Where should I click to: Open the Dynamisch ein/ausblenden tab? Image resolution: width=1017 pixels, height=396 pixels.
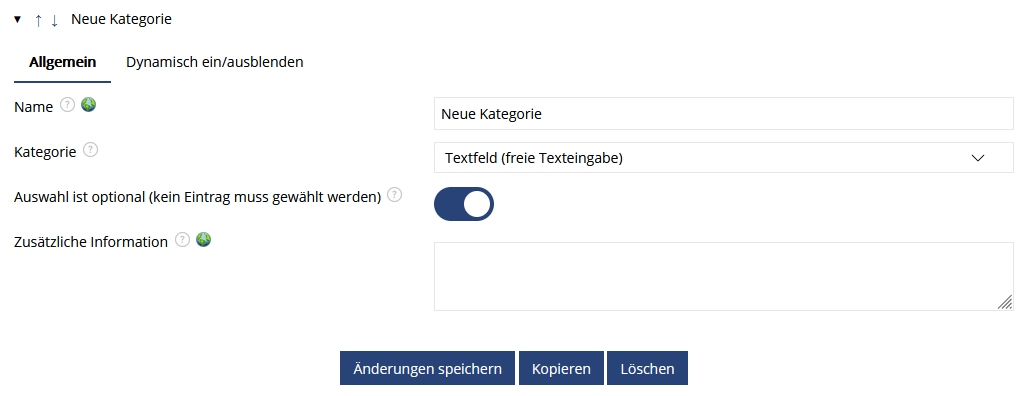(215, 62)
